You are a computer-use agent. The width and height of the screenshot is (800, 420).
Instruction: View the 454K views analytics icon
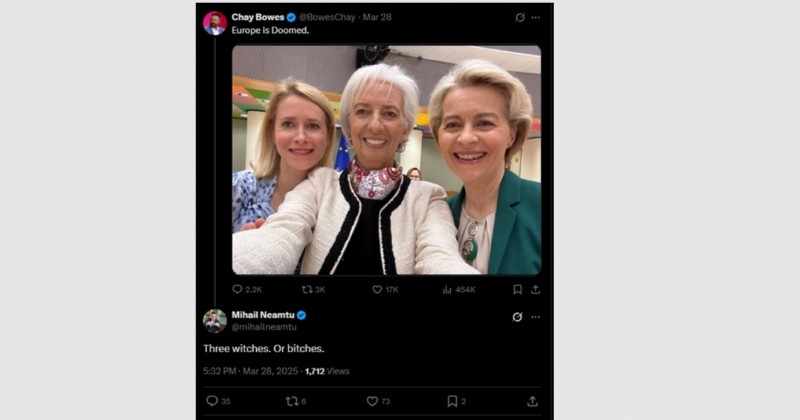pos(447,289)
